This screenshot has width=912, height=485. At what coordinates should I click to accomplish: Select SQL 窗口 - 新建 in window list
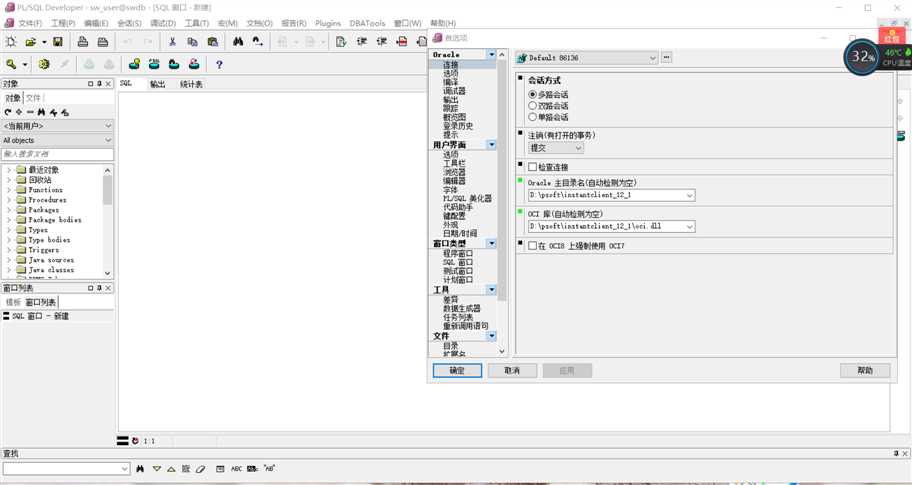coord(36,316)
